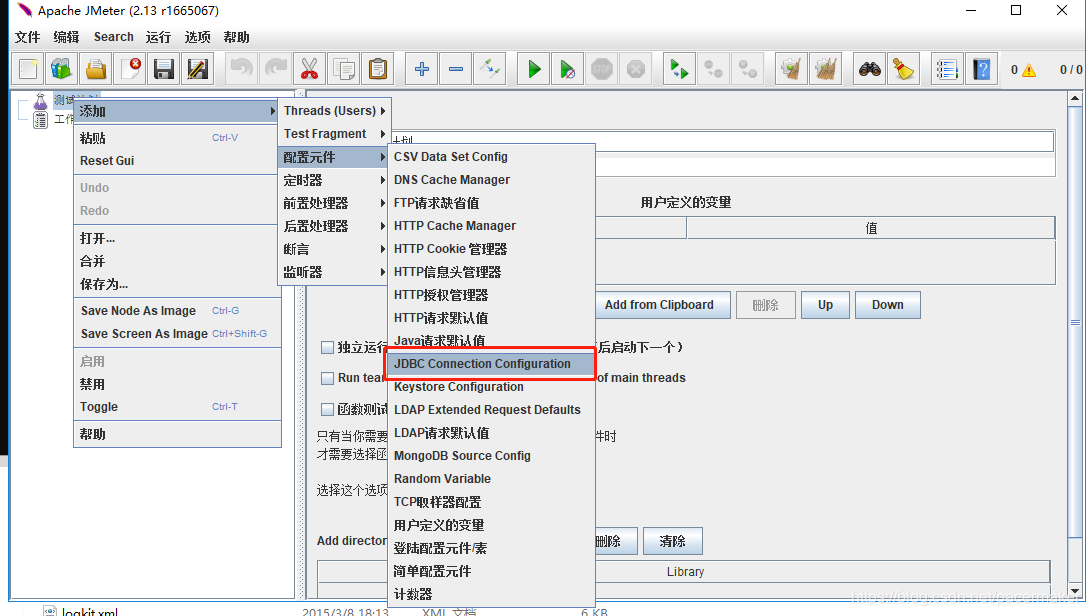This screenshot has width=1091, height=616.
Task: Click the Toggle enable/disable icon
Action: 490,69
